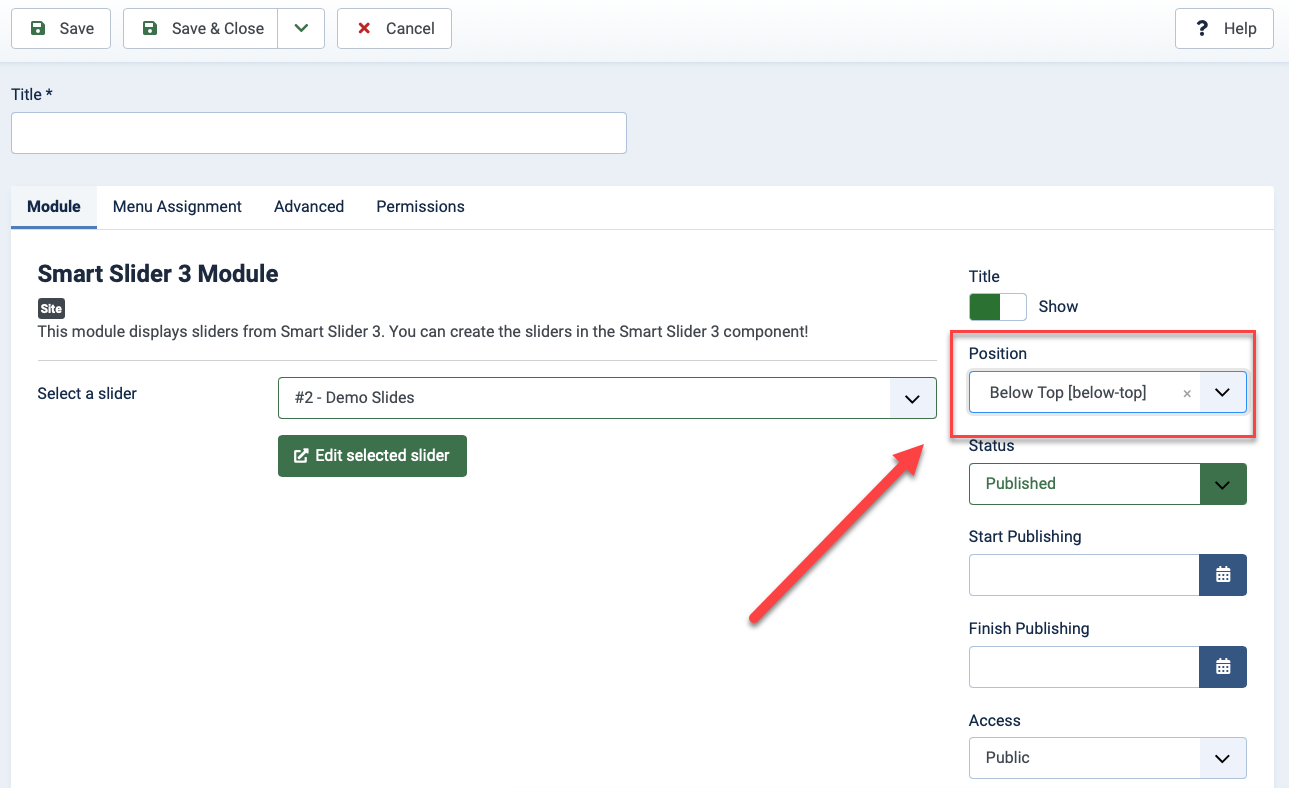The image size is (1289, 788).
Task: Open the Select a slider dropdown
Action: click(607, 398)
